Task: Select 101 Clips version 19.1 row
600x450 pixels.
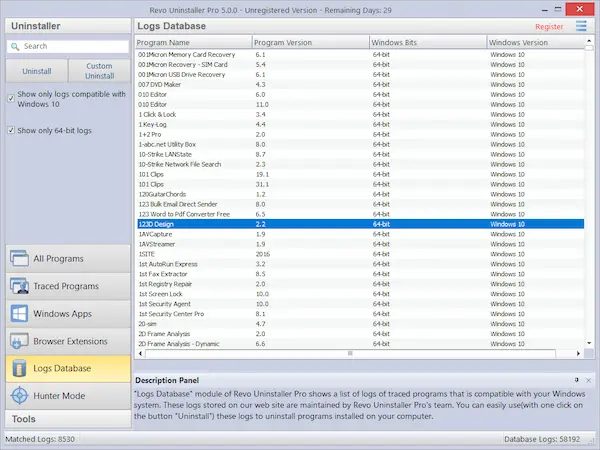Action: pyautogui.click(x=360, y=174)
